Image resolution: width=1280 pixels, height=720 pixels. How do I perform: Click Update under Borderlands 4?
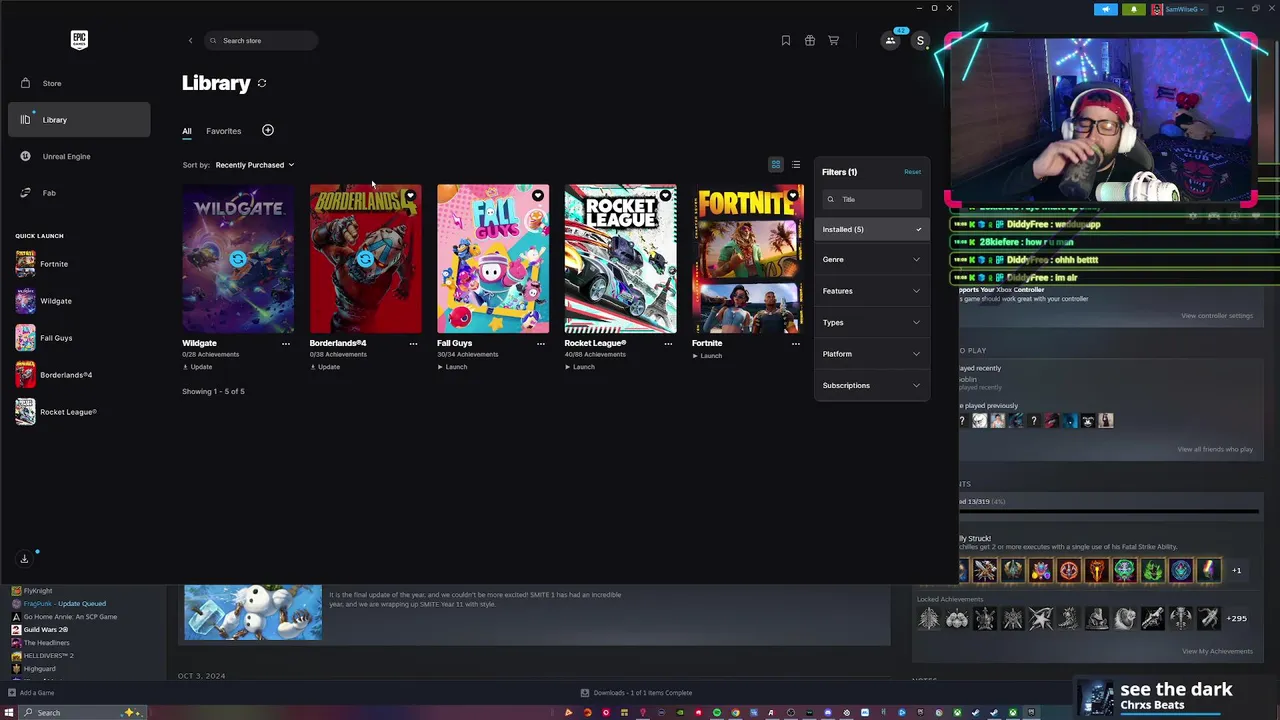tap(325, 367)
